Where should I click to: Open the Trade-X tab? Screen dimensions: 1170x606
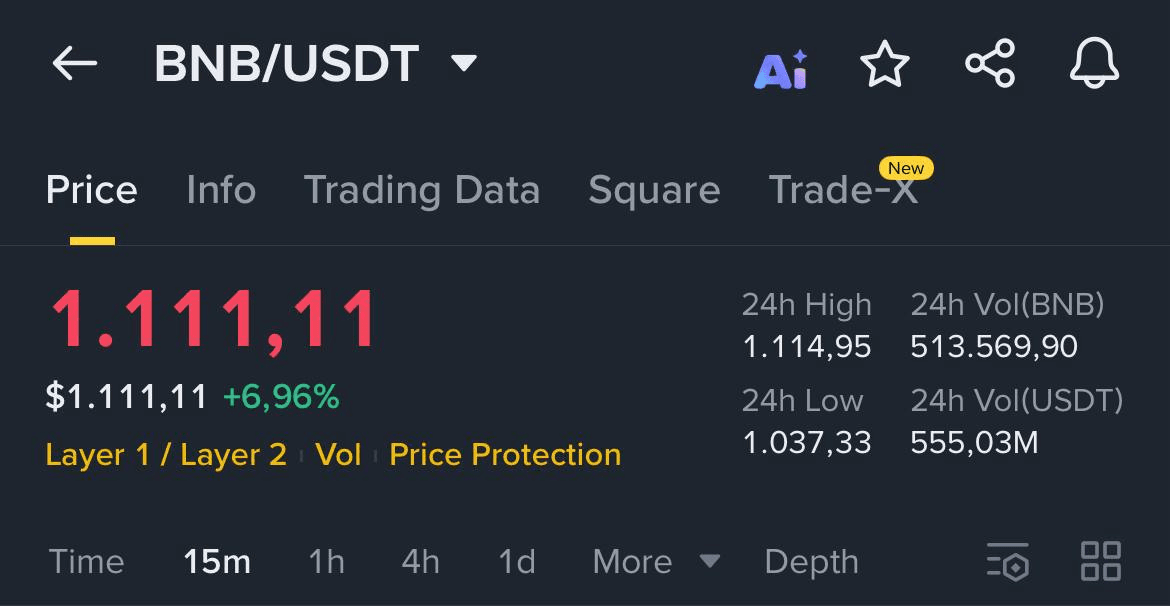(x=843, y=190)
